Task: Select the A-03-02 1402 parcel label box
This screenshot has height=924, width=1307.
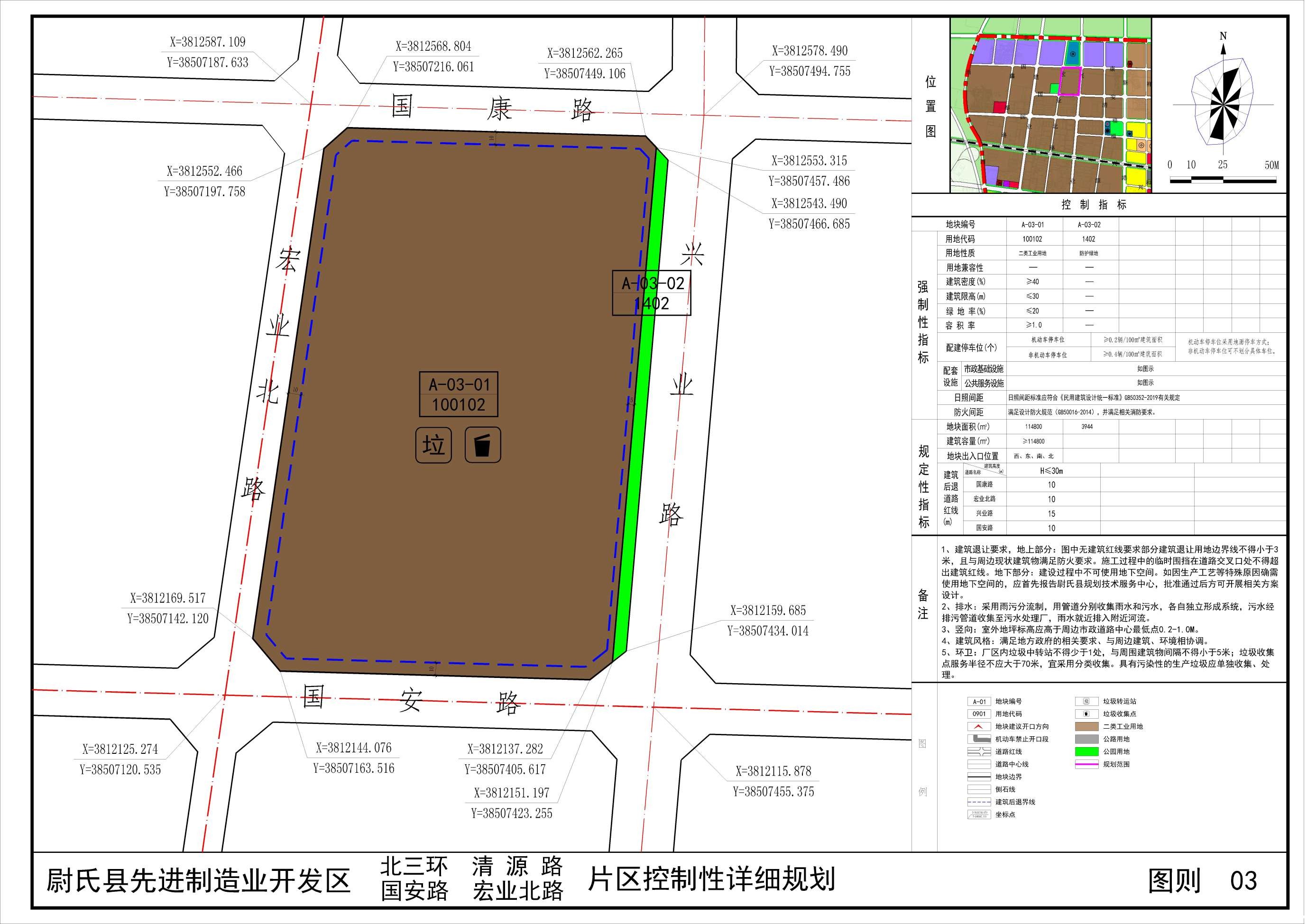Action: click(652, 293)
